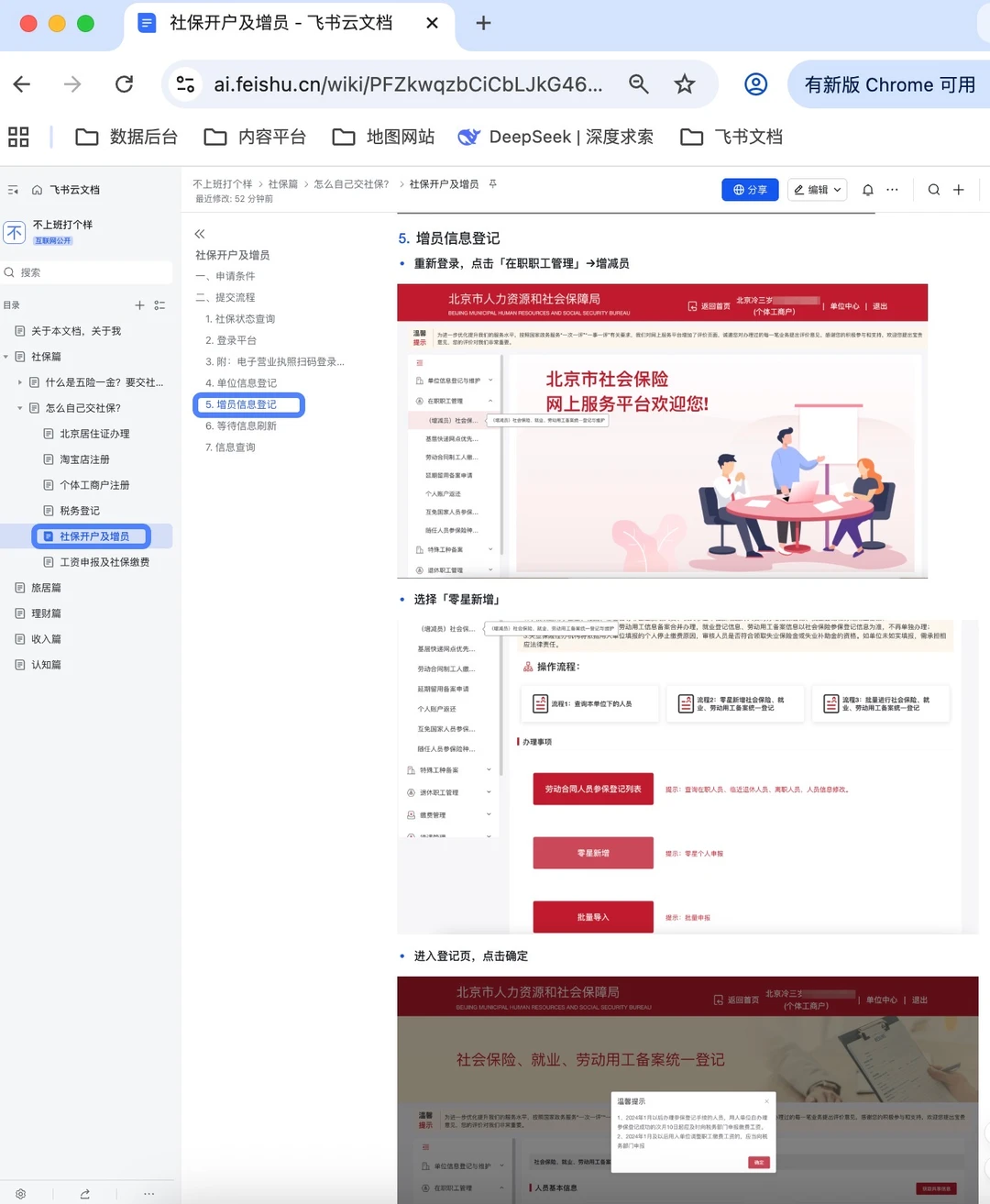This screenshot has height=1204, width=990.
Task: Jump to outline heading 二、提交流程
Action: click(x=225, y=298)
